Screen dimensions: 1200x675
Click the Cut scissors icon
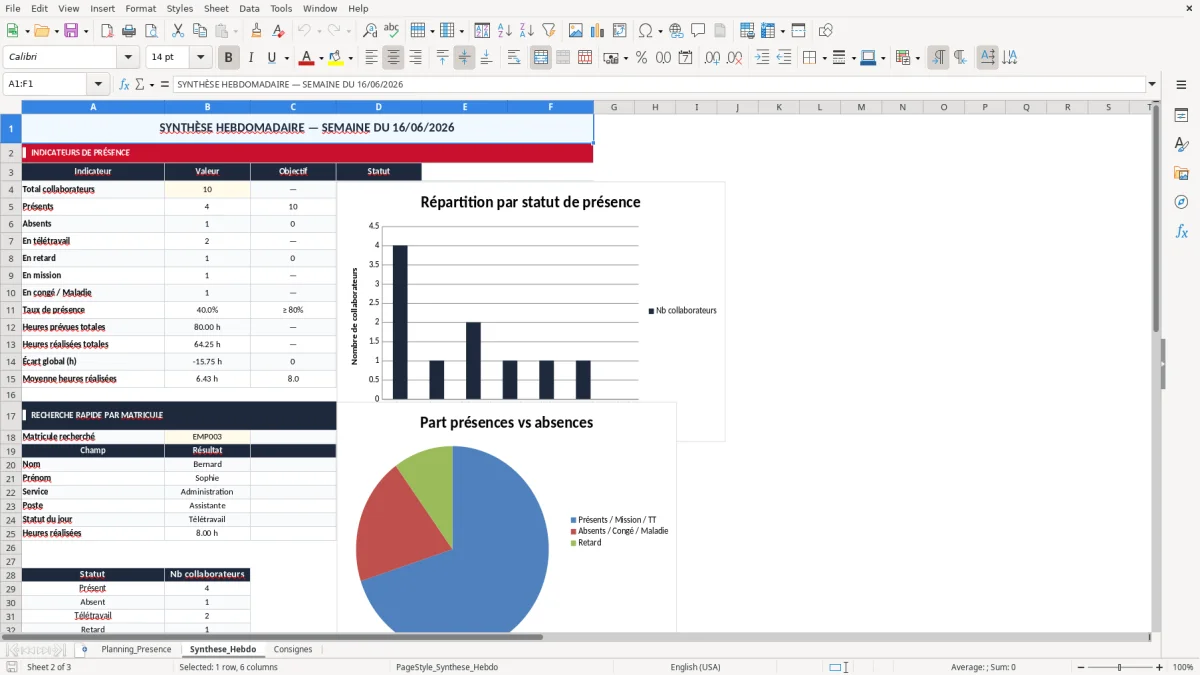[x=178, y=31]
